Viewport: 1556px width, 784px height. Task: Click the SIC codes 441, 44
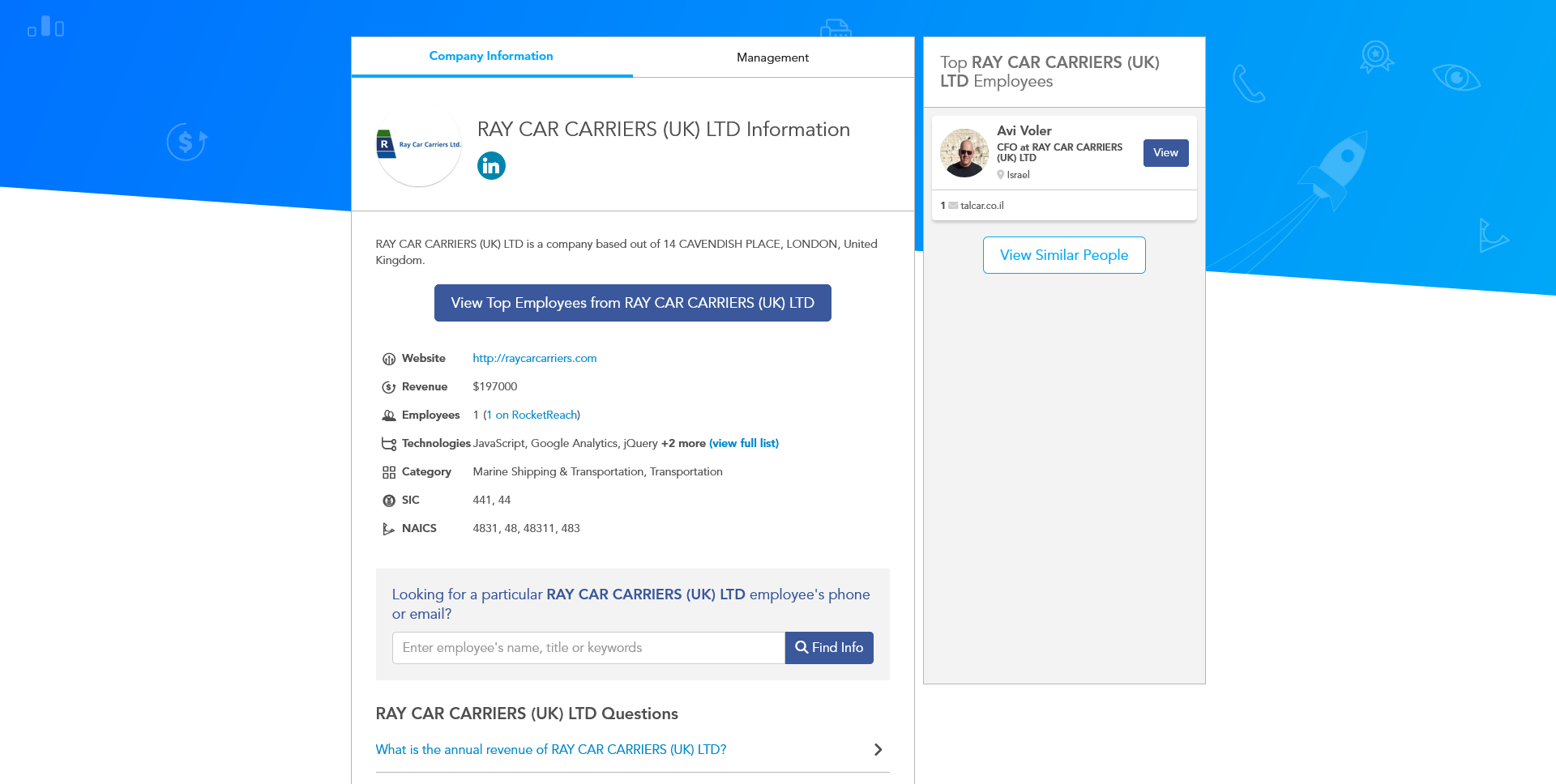[x=492, y=500]
